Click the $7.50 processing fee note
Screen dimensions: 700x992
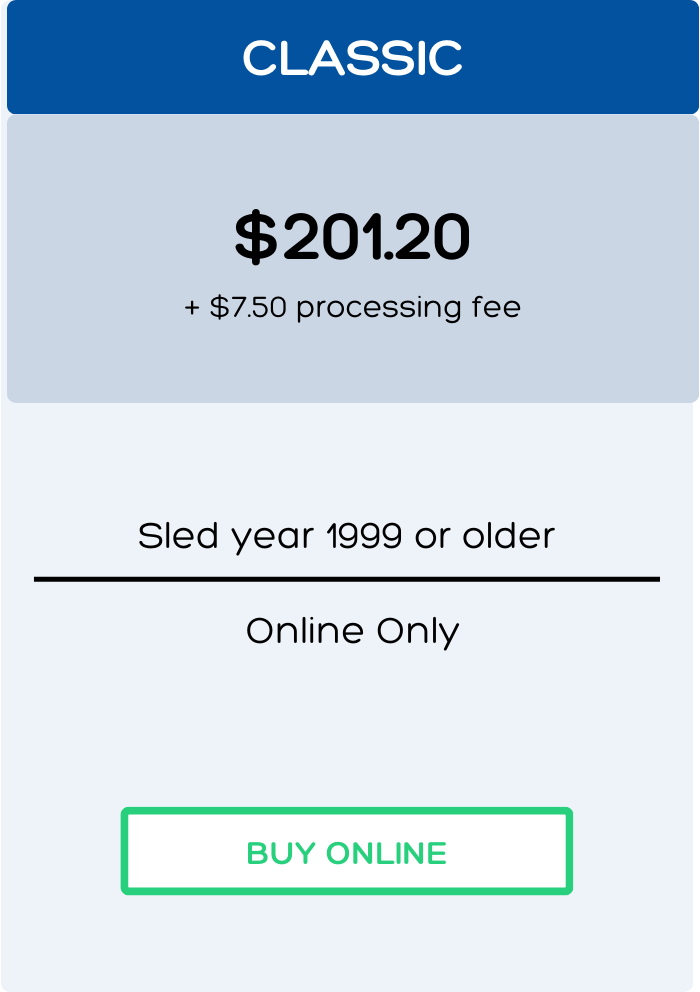[353, 308]
